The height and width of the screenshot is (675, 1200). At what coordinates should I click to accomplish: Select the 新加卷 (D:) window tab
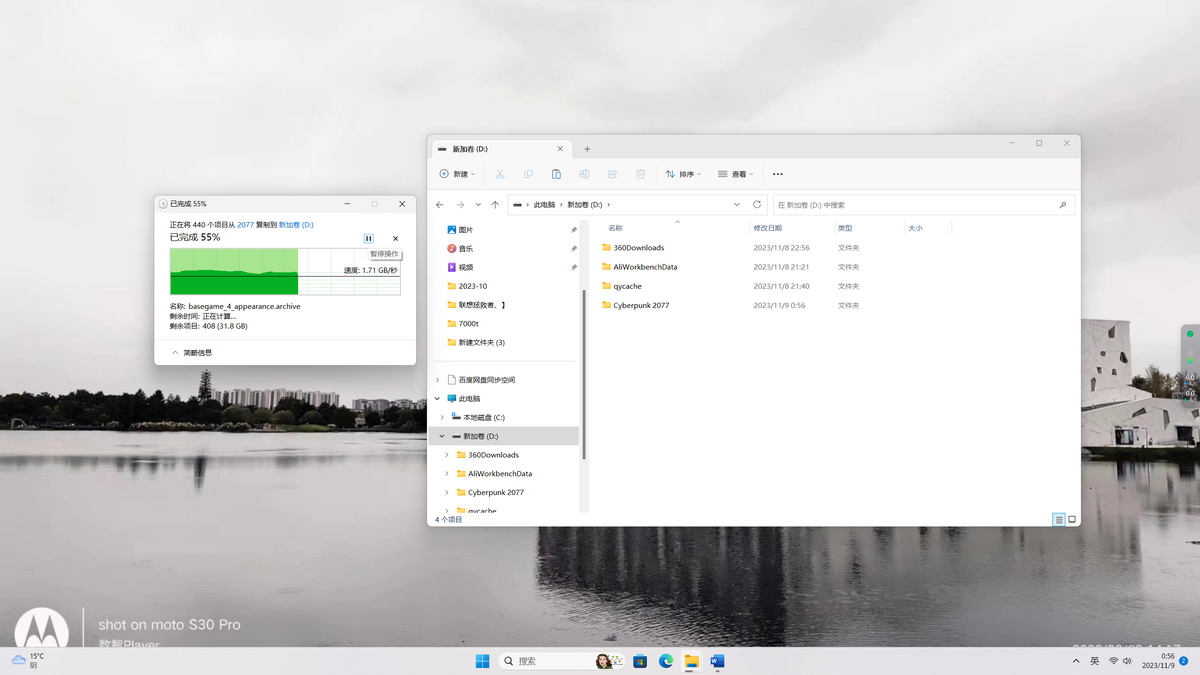pos(500,149)
